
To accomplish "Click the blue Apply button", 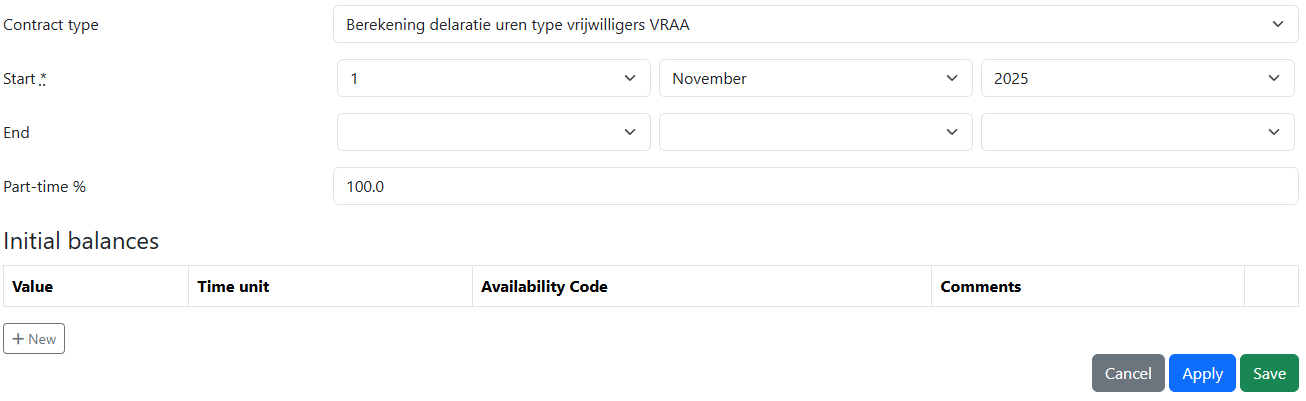I will (1202, 373).
